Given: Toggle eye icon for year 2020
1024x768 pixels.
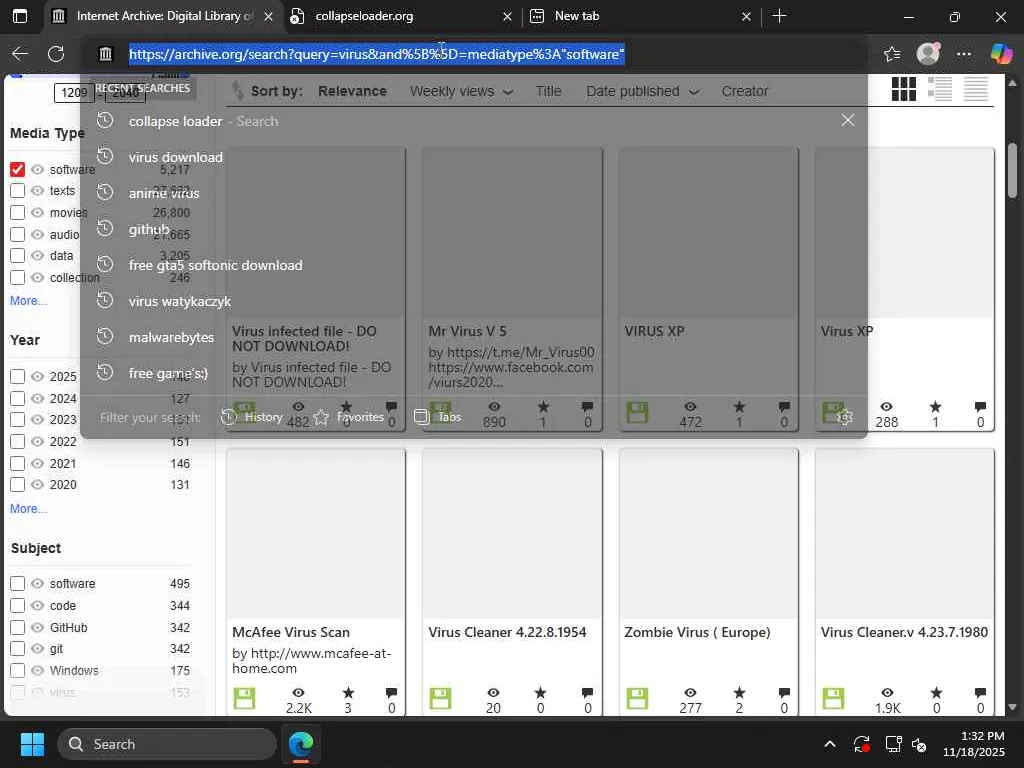Looking at the screenshot, I should [x=37, y=485].
